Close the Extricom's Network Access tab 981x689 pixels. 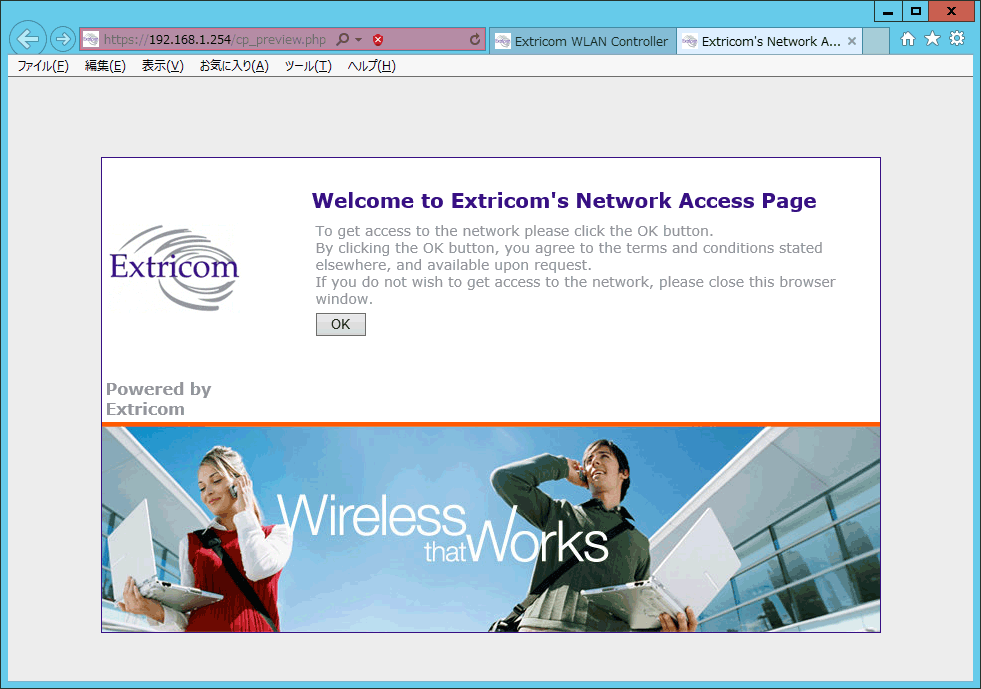851,41
